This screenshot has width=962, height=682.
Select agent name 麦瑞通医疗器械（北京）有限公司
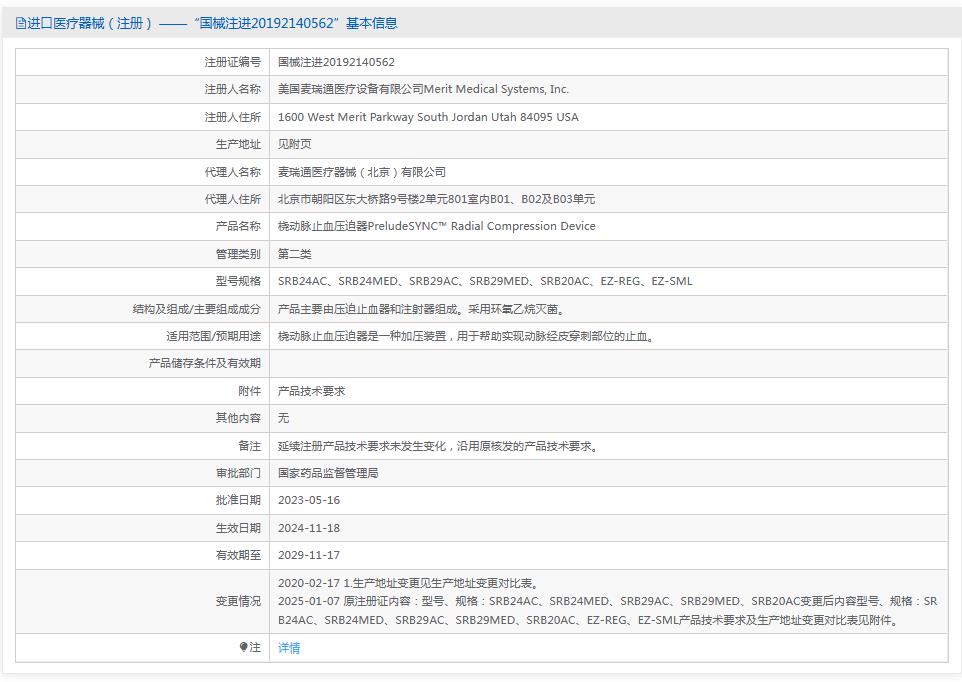click(362, 171)
